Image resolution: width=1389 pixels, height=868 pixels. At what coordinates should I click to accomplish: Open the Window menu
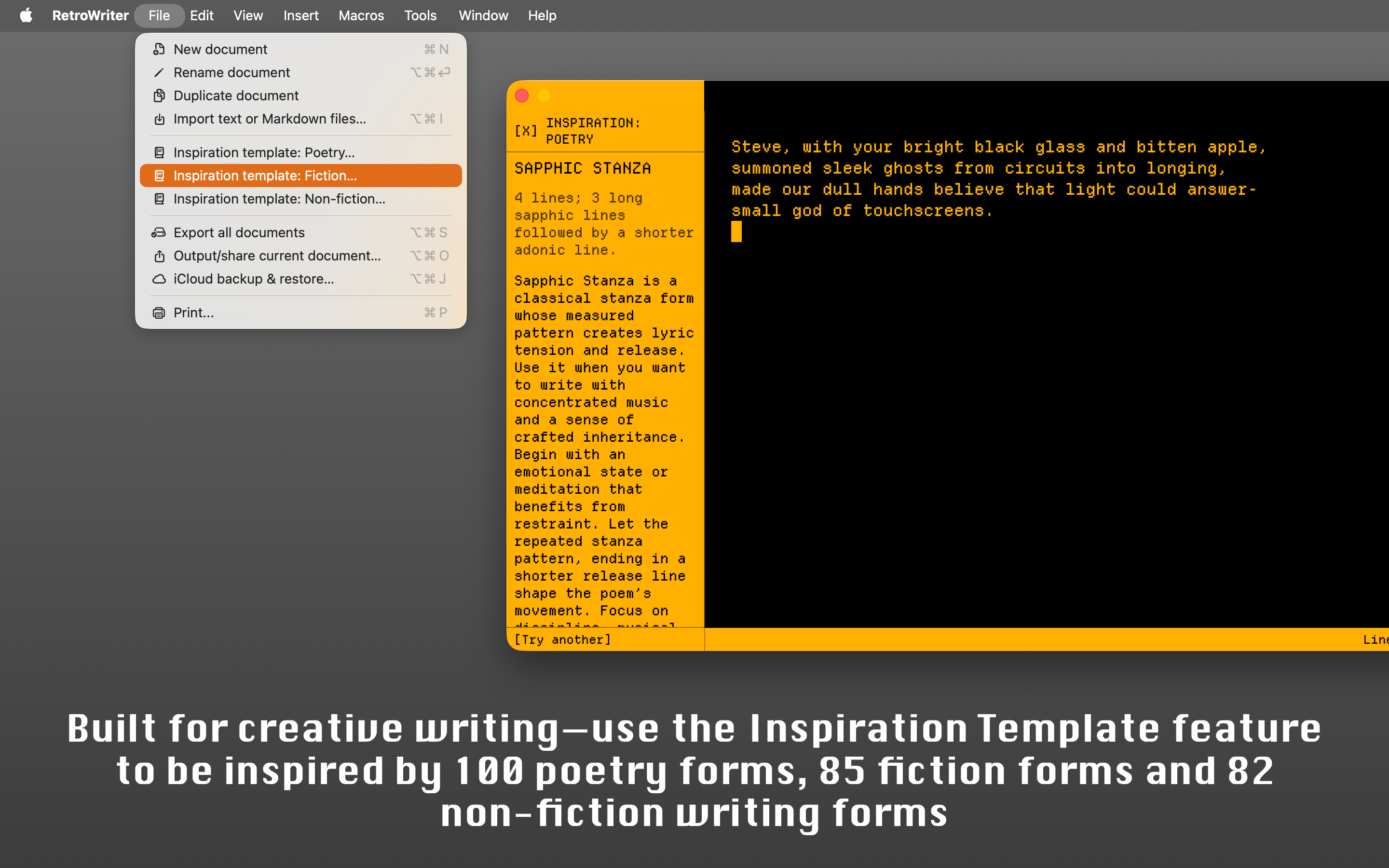click(483, 15)
